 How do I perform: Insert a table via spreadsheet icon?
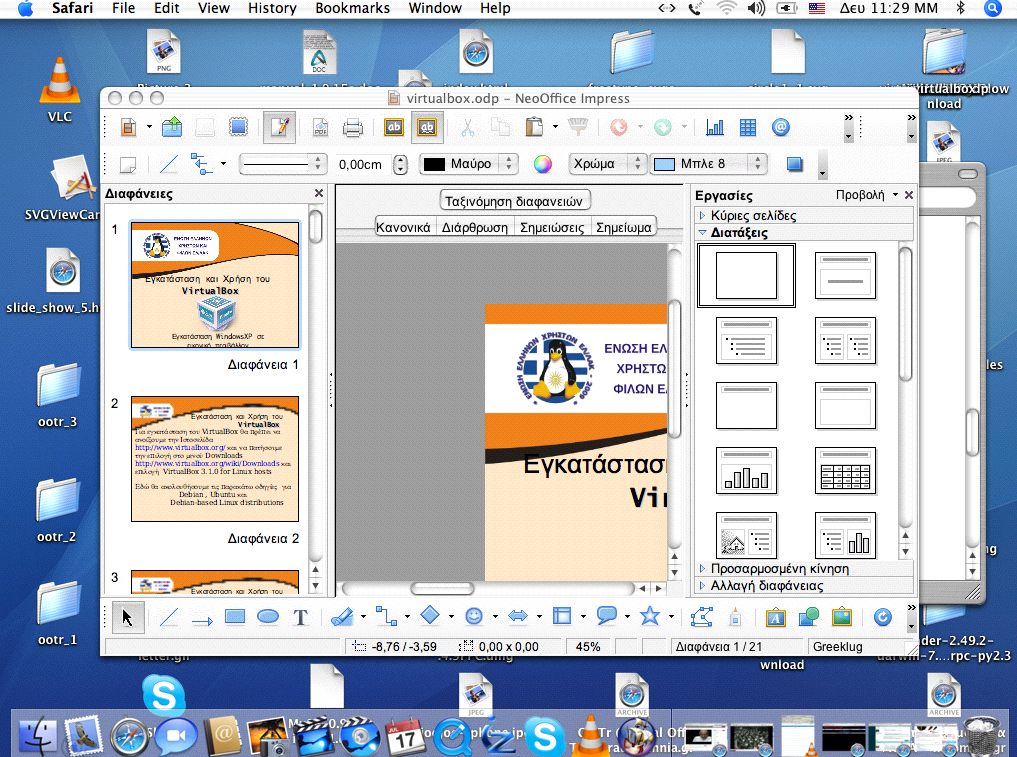[x=748, y=127]
